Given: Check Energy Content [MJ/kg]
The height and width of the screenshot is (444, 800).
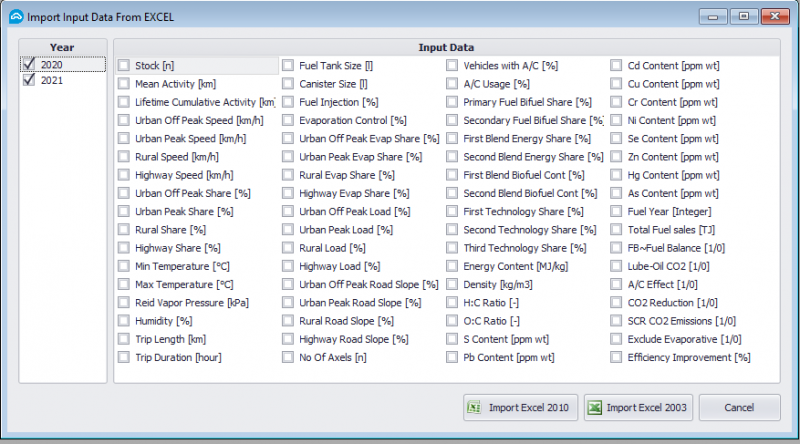Looking at the screenshot, I should coord(452,266).
